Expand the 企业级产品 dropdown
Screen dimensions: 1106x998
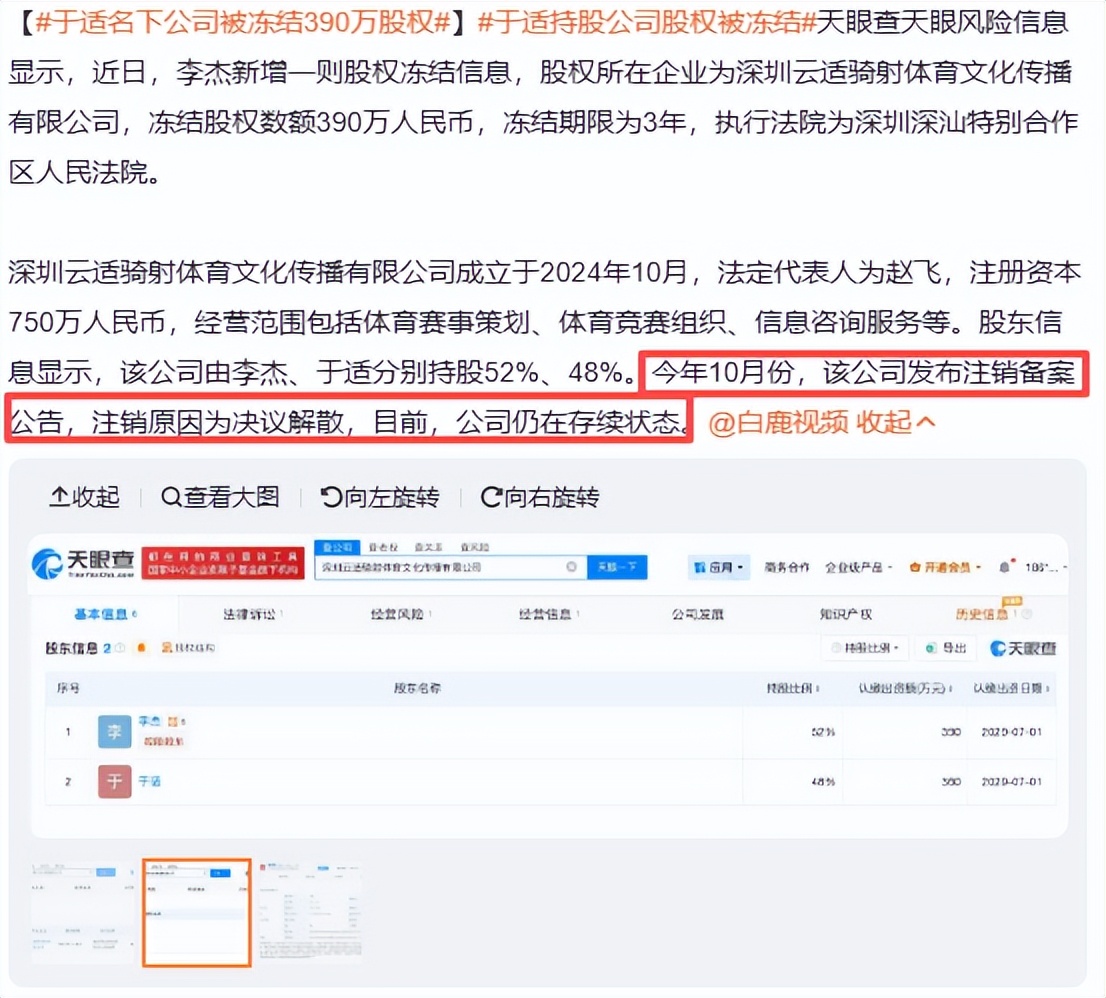click(857, 566)
